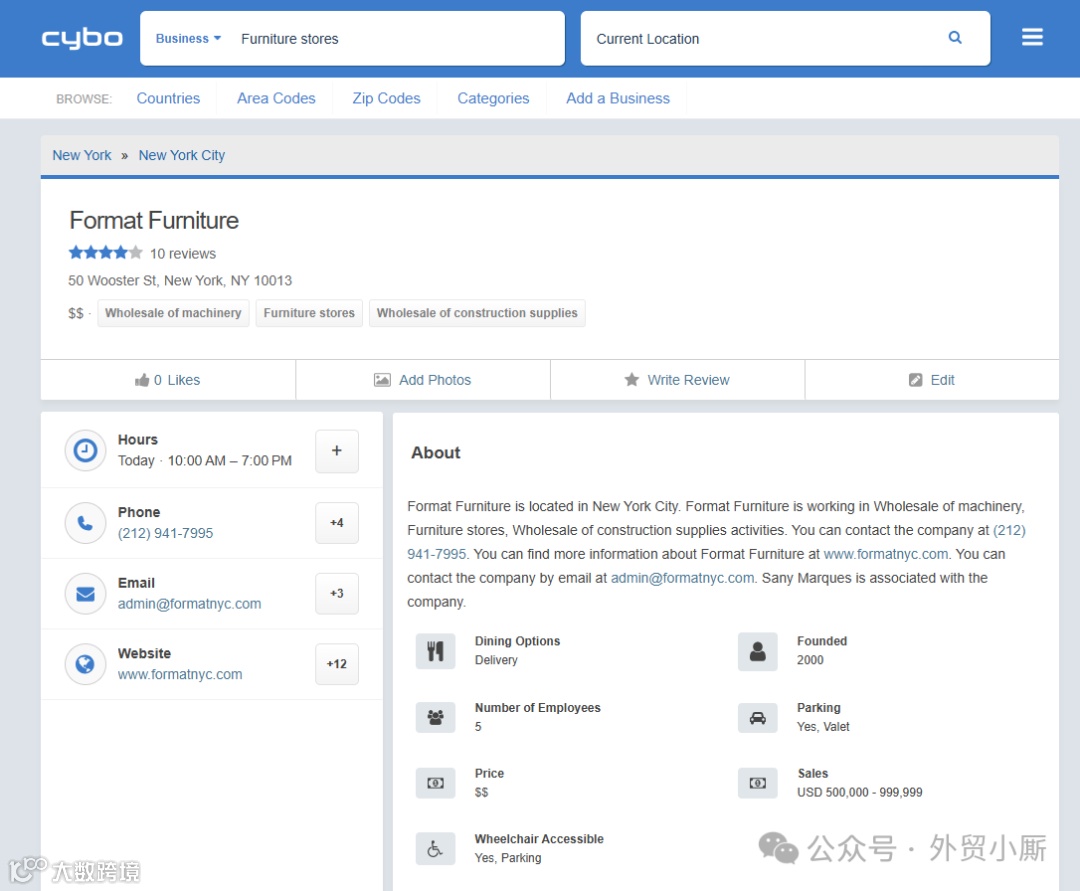This screenshot has width=1080, height=891.
Task: Click the Edit button
Action: coord(932,380)
